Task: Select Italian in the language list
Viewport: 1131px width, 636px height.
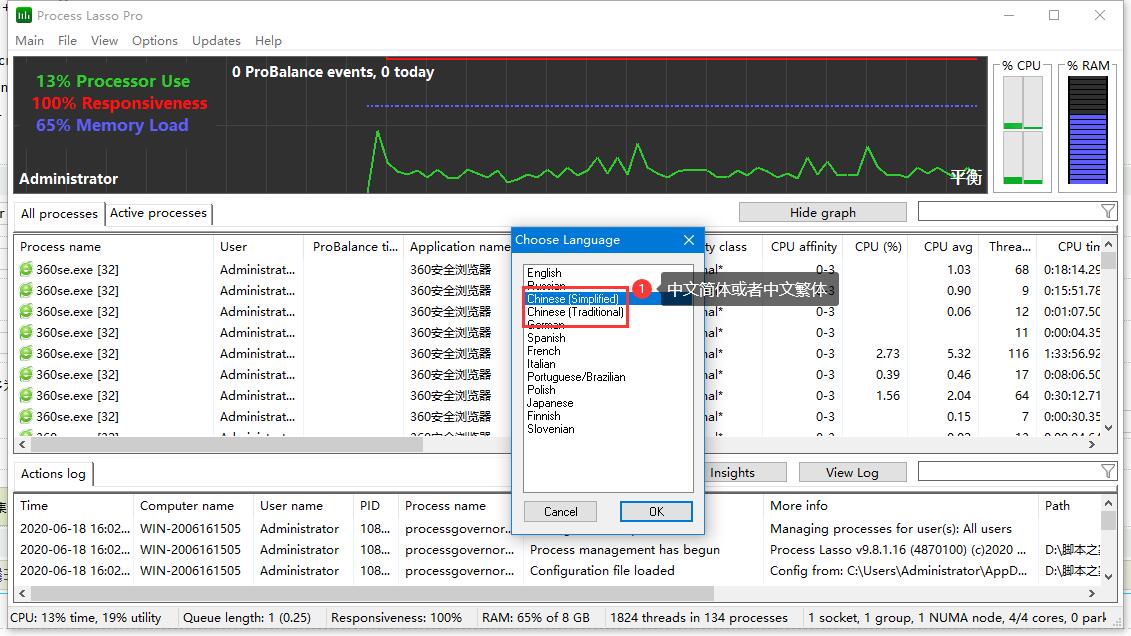Action: point(541,363)
